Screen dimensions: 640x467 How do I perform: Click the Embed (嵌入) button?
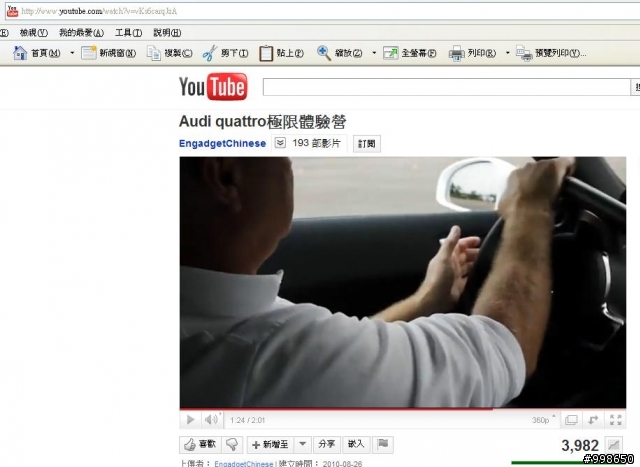tap(356, 445)
